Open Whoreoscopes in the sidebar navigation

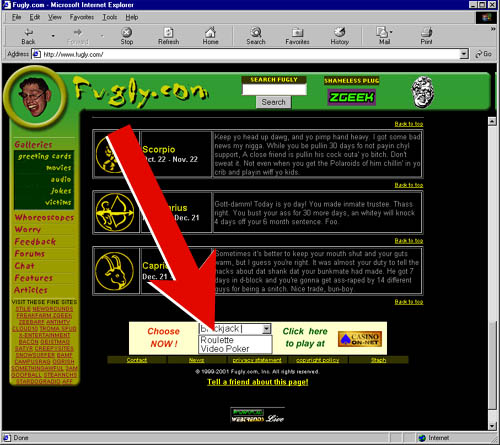[x=44, y=218]
